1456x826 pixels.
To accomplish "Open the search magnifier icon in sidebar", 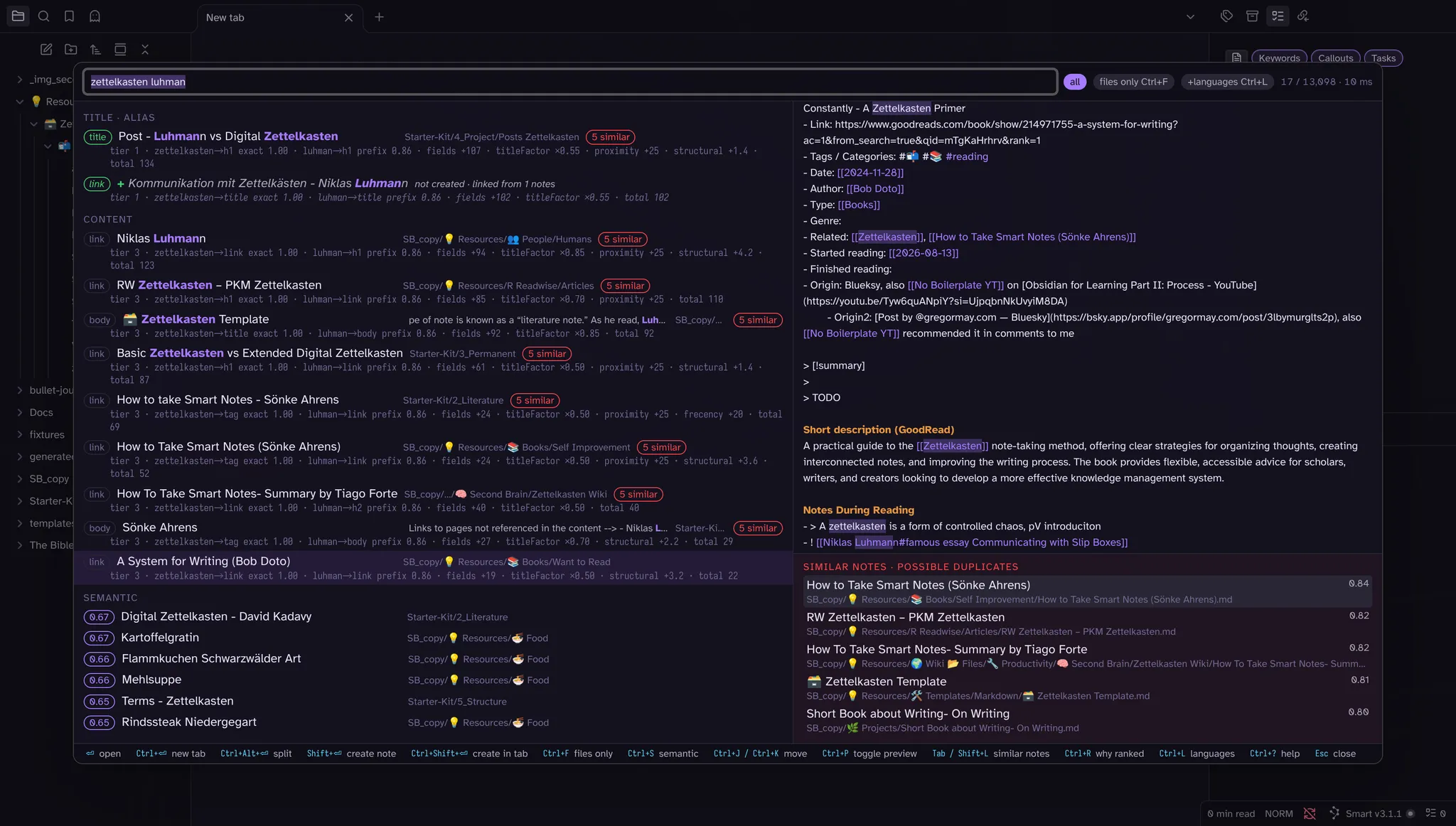I will (44, 16).
